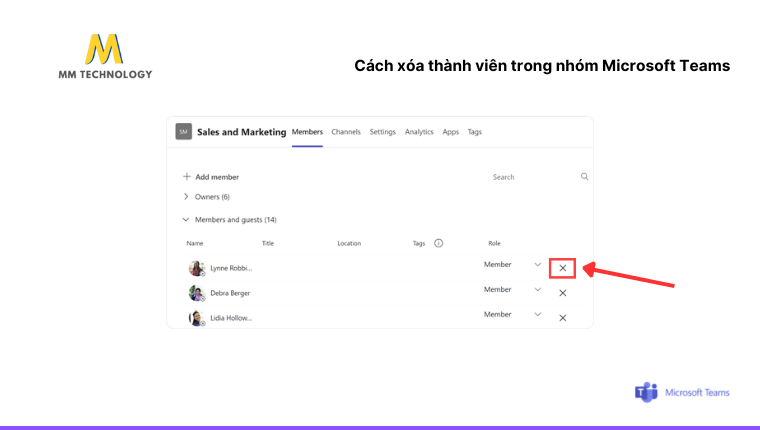The width and height of the screenshot is (760, 430).
Task: Click the SM team avatar icon
Action: pos(184,131)
